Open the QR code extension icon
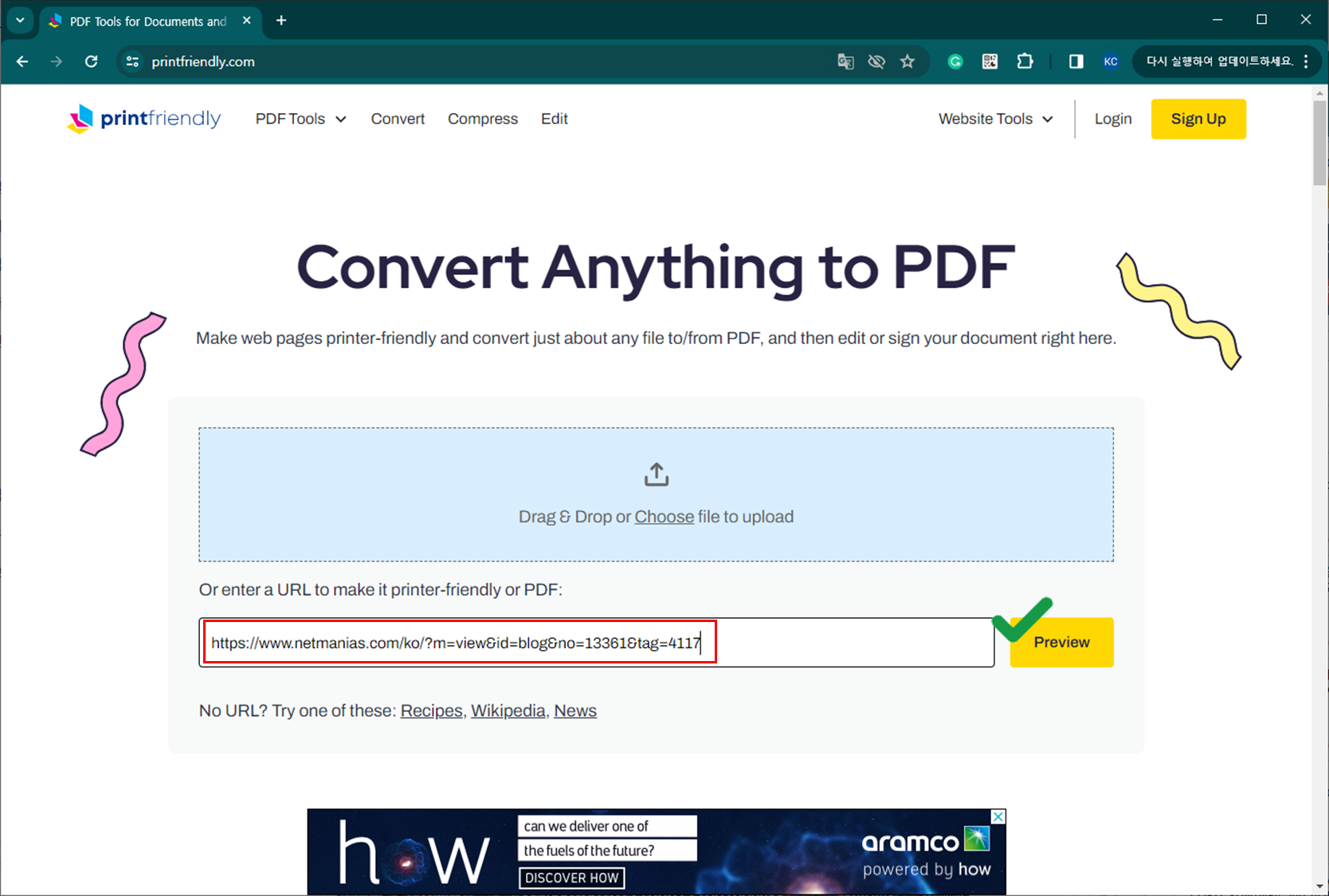Screen dimensions: 1329x896 (x=990, y=61)
